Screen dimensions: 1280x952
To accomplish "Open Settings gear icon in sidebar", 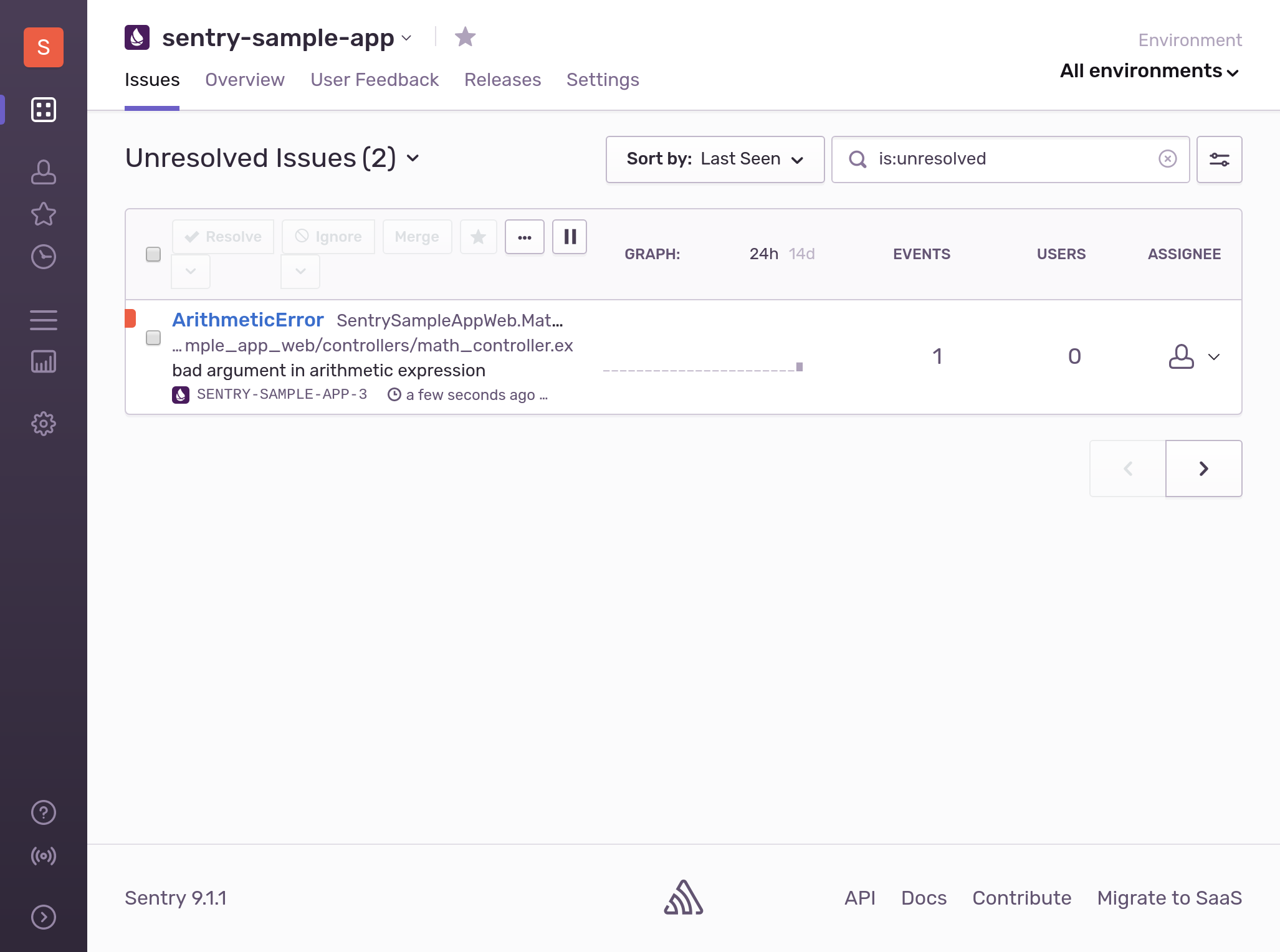I will [x=44, y=424].
